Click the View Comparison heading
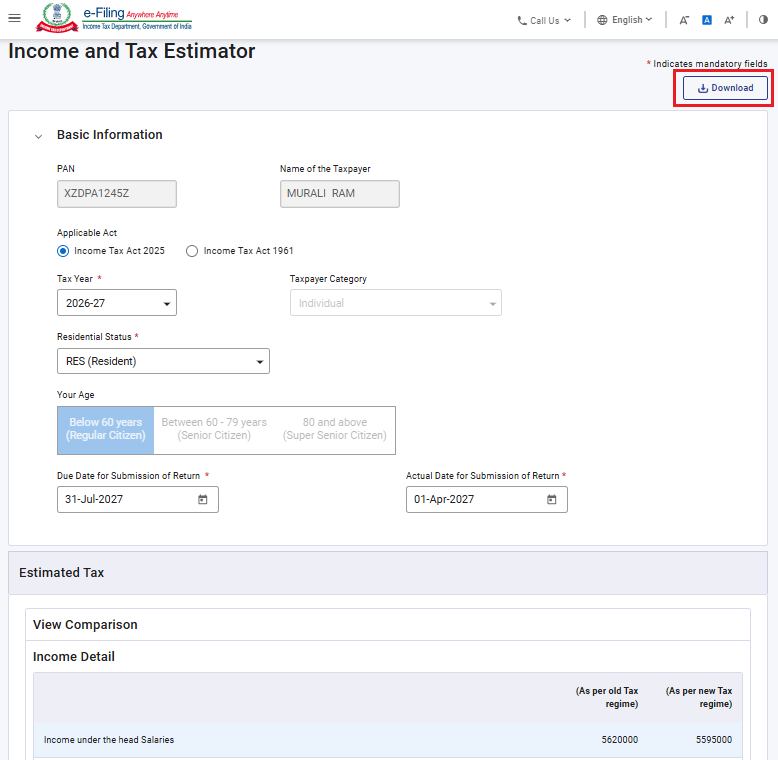Viewport: 778px width, 760px height. pyautogui.click(x=85, y=625)
